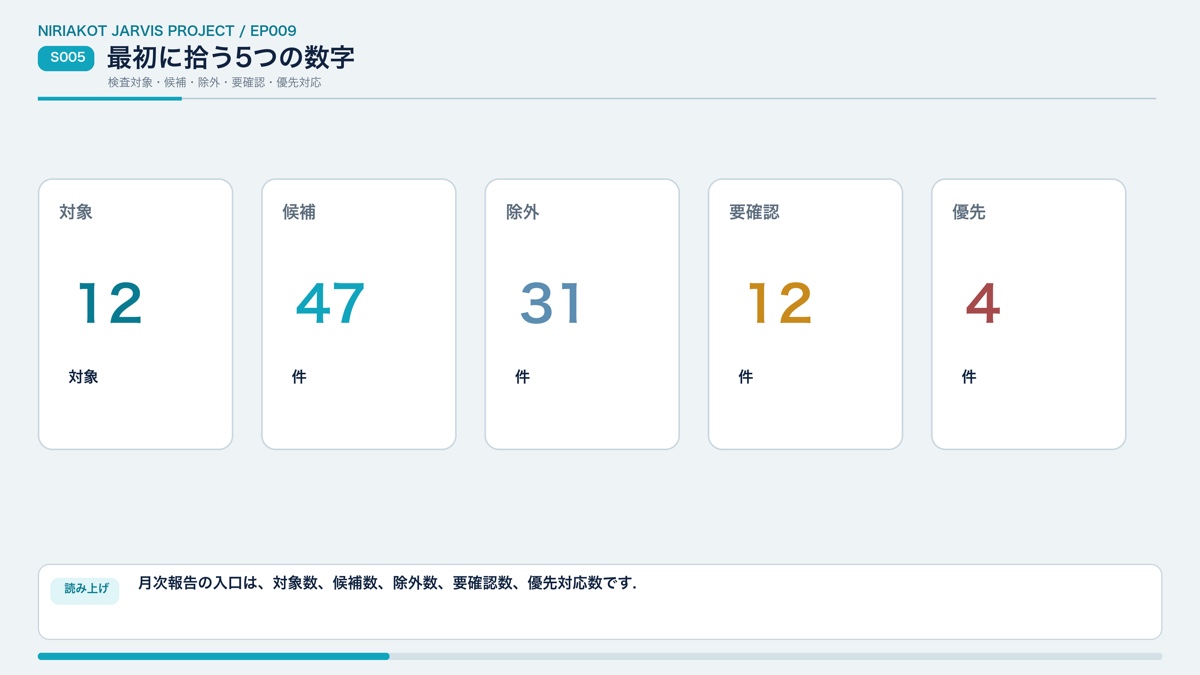Click the teal number 12 in 対象 card
1200x675 pixels.
pos(110,303)
